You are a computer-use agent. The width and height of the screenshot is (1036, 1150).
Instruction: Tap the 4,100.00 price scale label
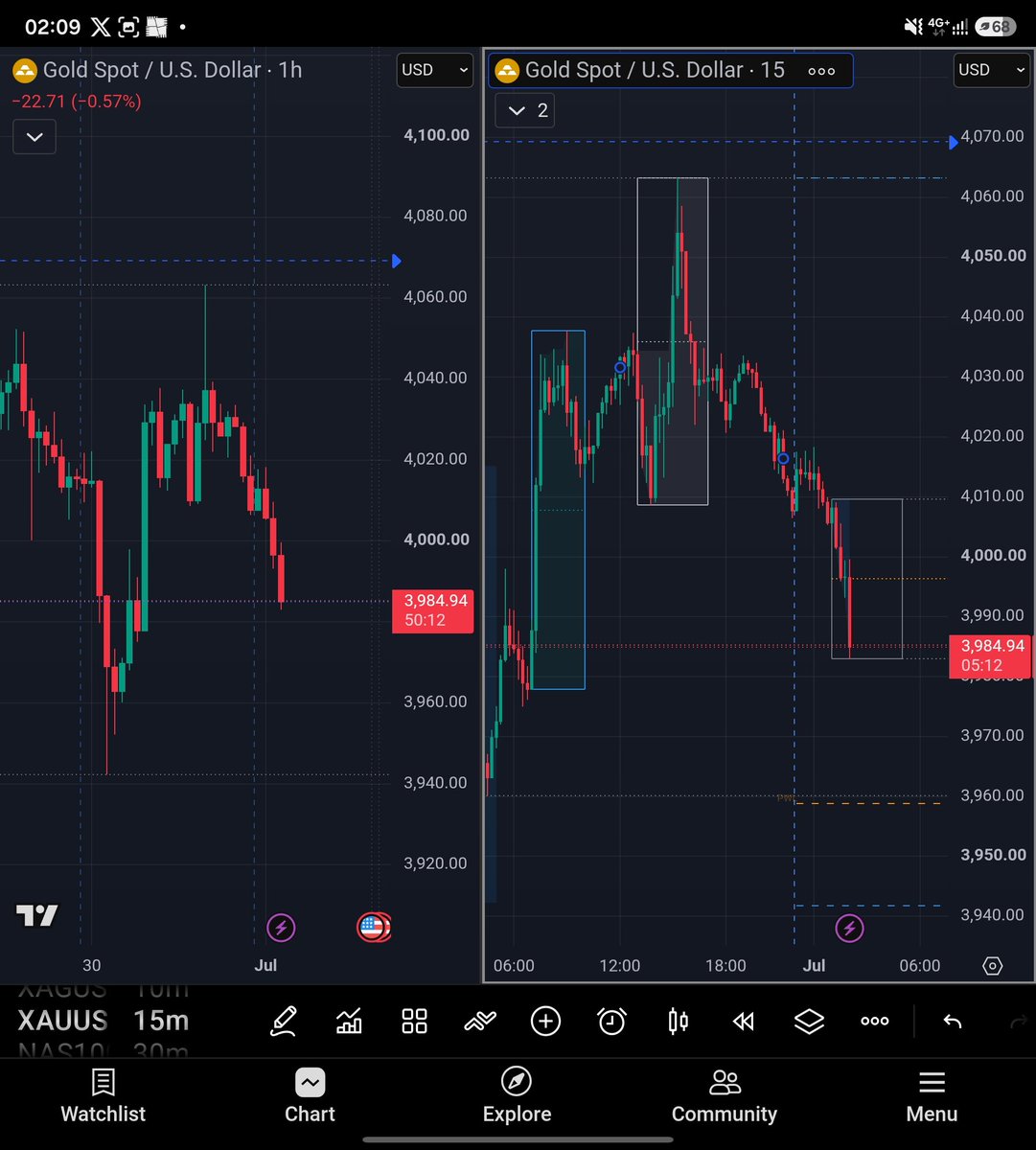pos(437,135)
